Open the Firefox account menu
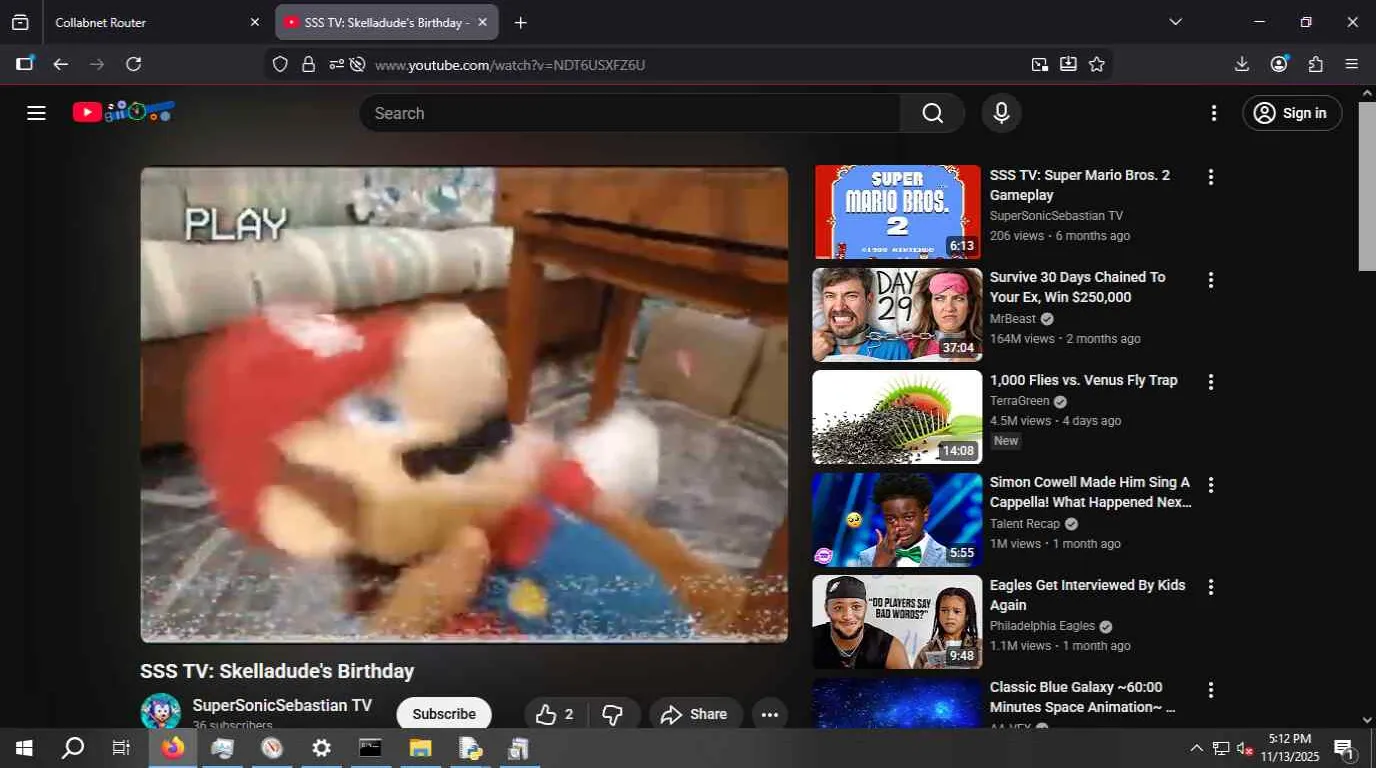Screen dimensions: 1376x768 coord(1279,64)
